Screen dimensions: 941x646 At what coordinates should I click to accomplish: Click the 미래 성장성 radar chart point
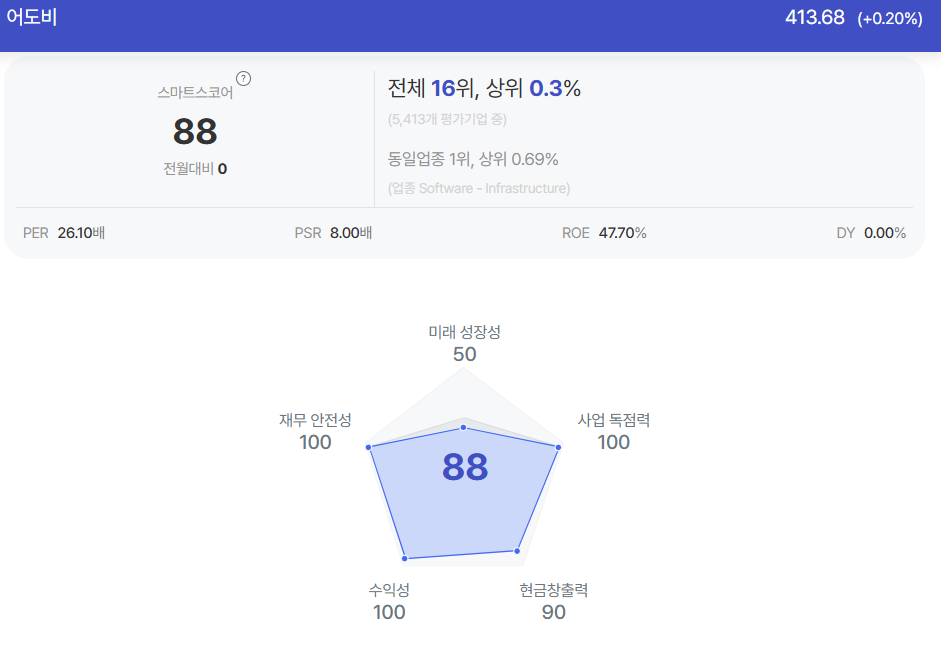click(463, 427)
